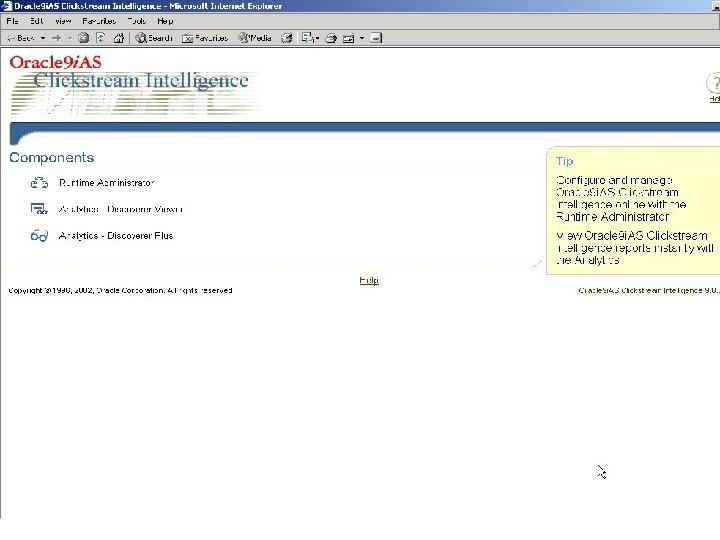Click the Forward arrow button
This screenshot has height=540, width=720.
pyautogui.click(x=56, y=38)
